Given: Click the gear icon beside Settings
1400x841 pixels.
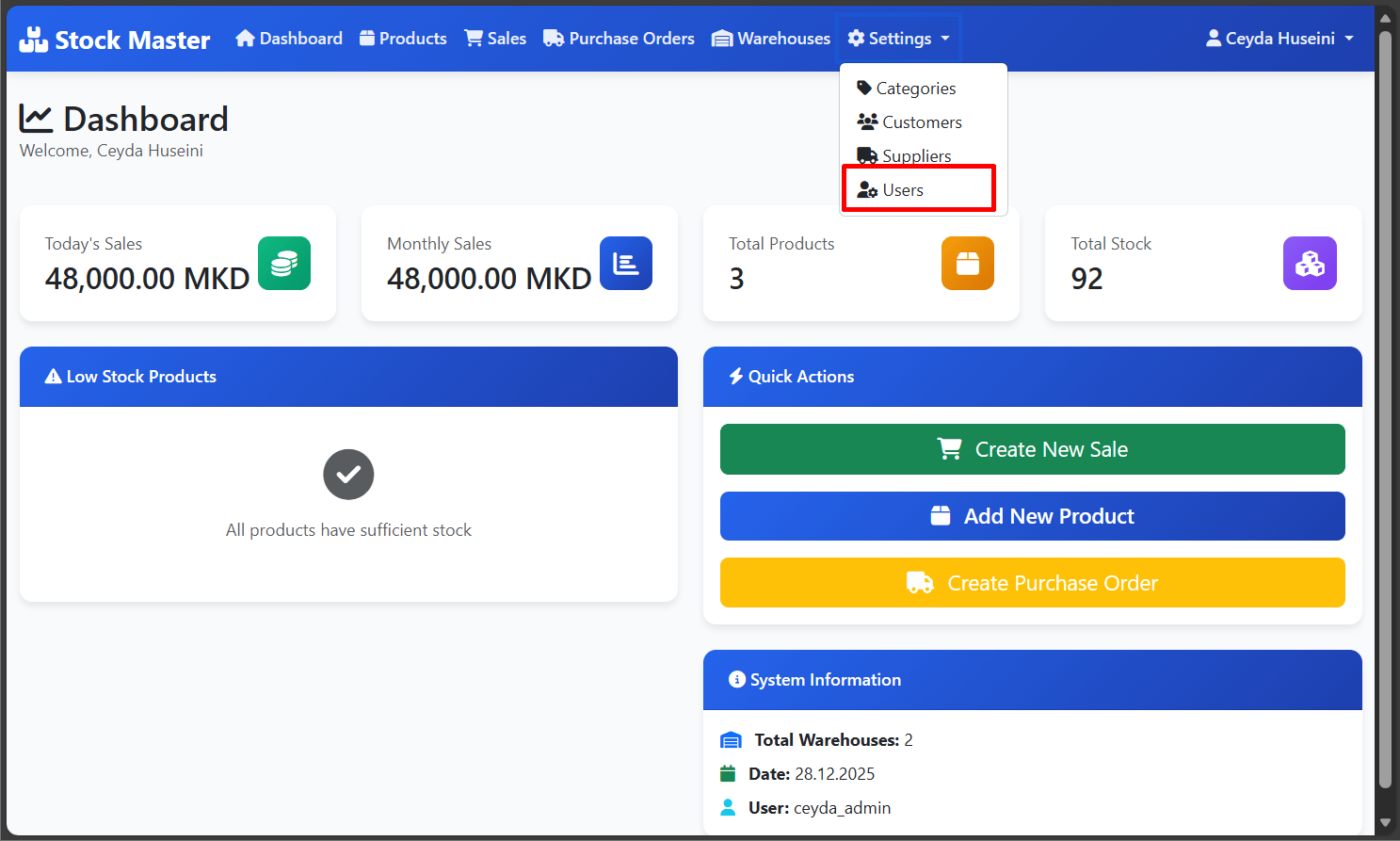Looking at the screenshot, I should coord(856,39).
